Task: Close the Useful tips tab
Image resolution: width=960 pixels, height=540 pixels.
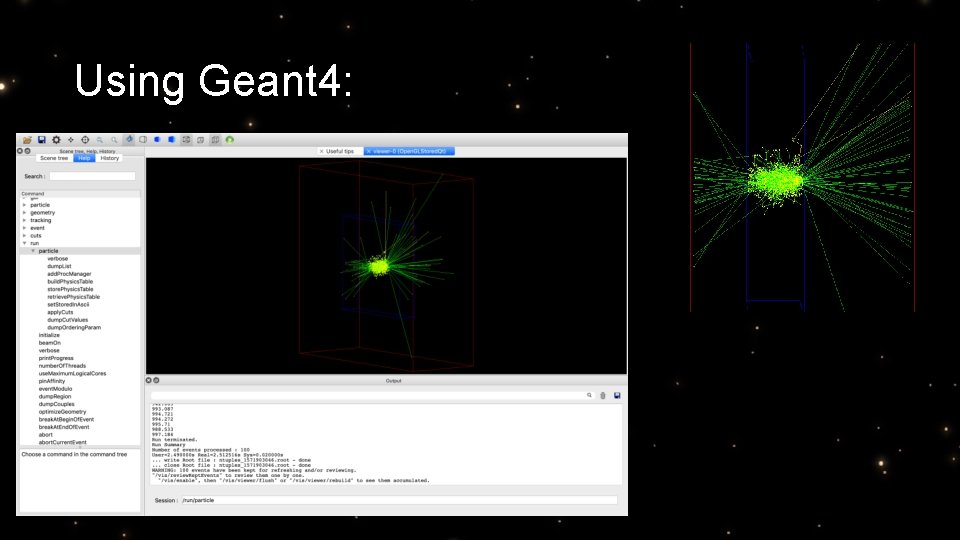Action: coord(321,151)
